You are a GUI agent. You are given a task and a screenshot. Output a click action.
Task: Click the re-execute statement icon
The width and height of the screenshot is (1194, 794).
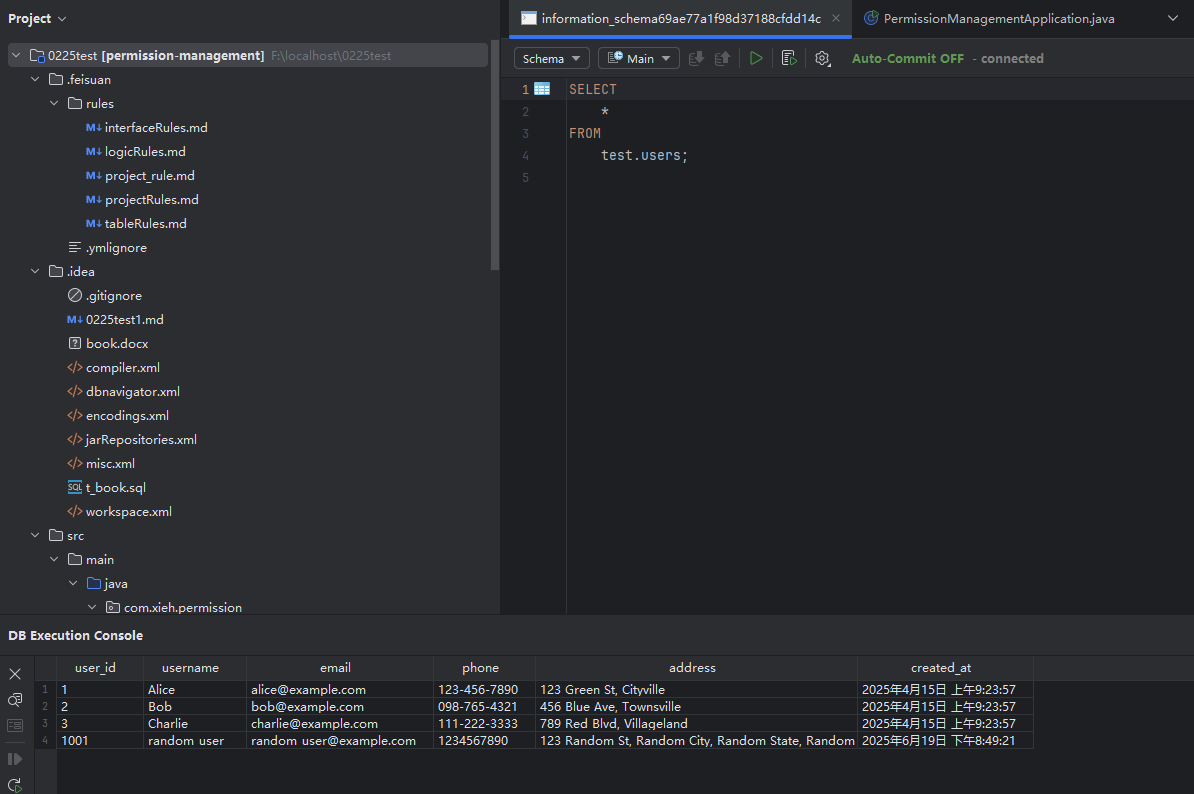click(x=15, y=785)
